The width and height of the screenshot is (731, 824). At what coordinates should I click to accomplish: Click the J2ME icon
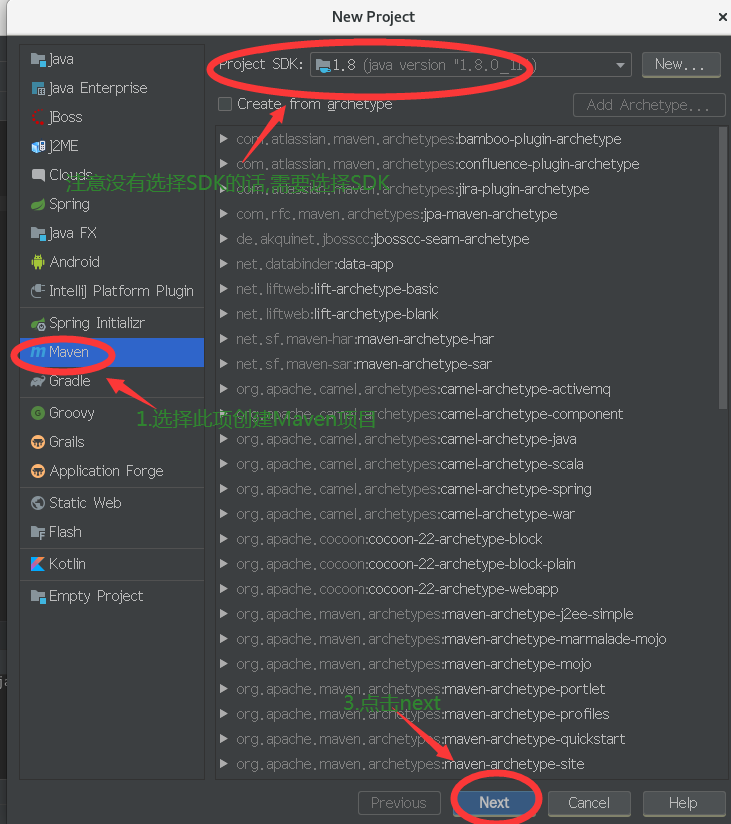click(38, 146)
